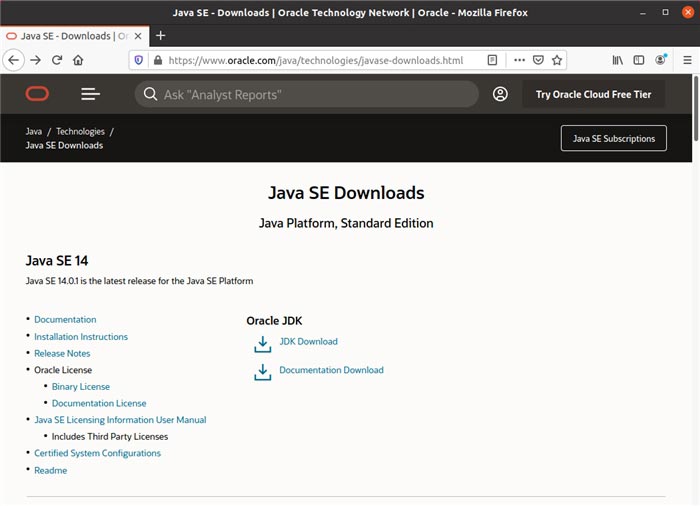Open the Documentation link
The height and width of the screenshot is (506, 700).
tap(65, 319)
